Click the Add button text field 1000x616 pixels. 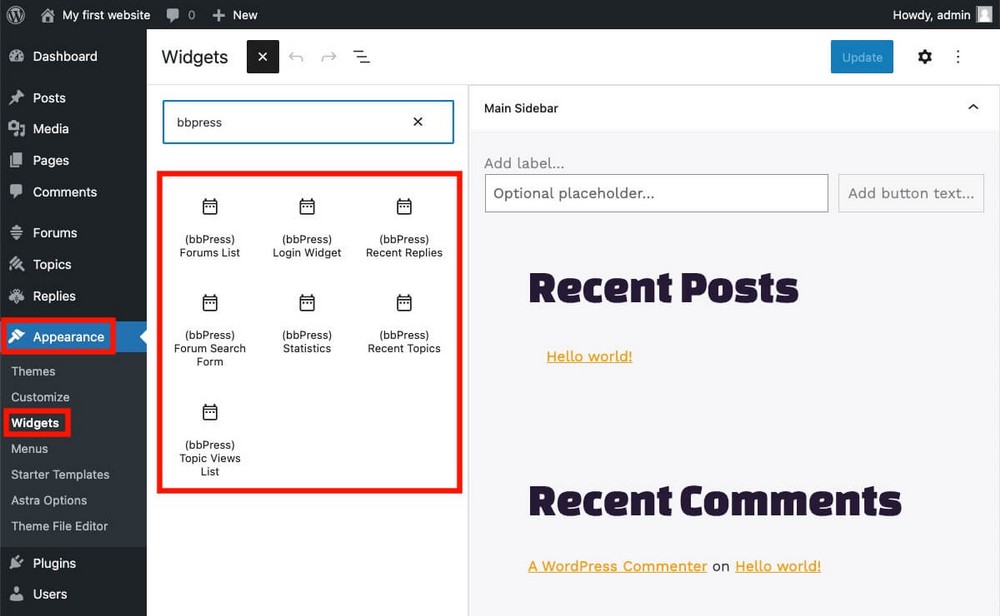pyautogui.click(x=911, y=193)
